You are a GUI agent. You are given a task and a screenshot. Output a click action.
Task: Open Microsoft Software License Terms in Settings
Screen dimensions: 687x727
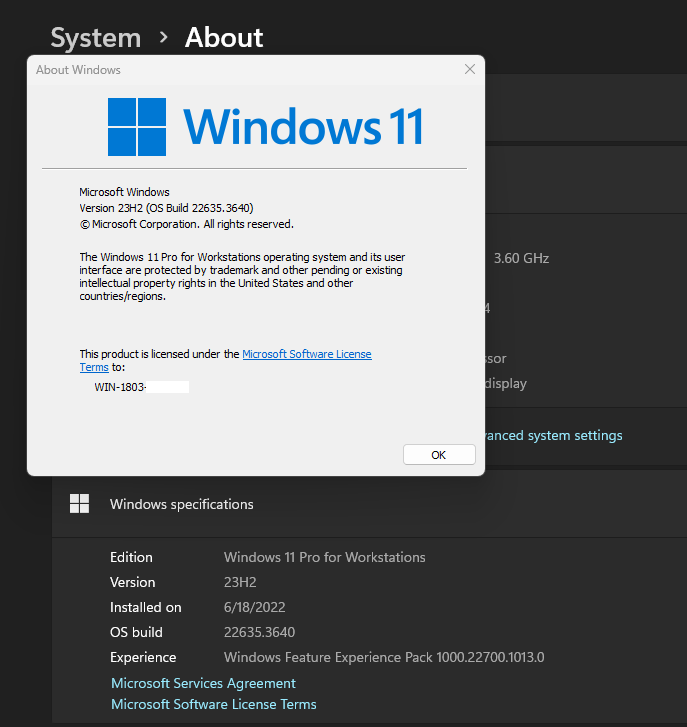tap(214, 704)
